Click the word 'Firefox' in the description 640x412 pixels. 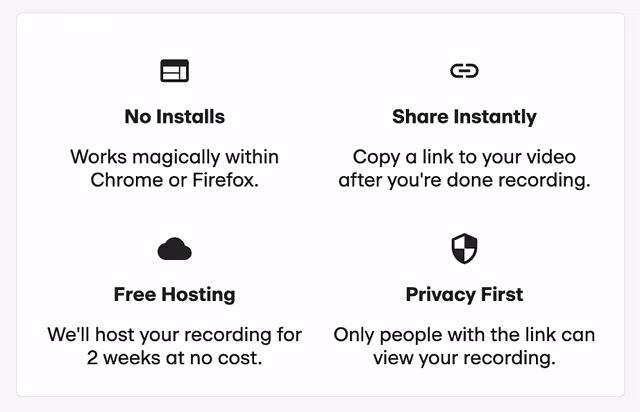coord(223,180)
